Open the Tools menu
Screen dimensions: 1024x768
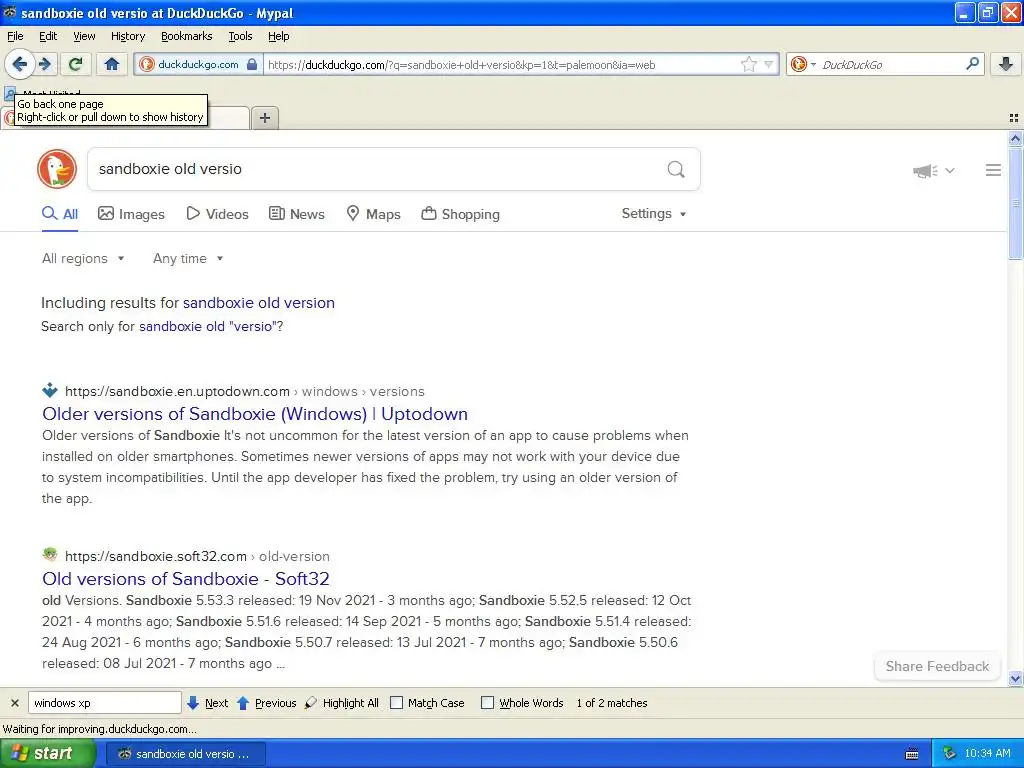pos(240,36)
